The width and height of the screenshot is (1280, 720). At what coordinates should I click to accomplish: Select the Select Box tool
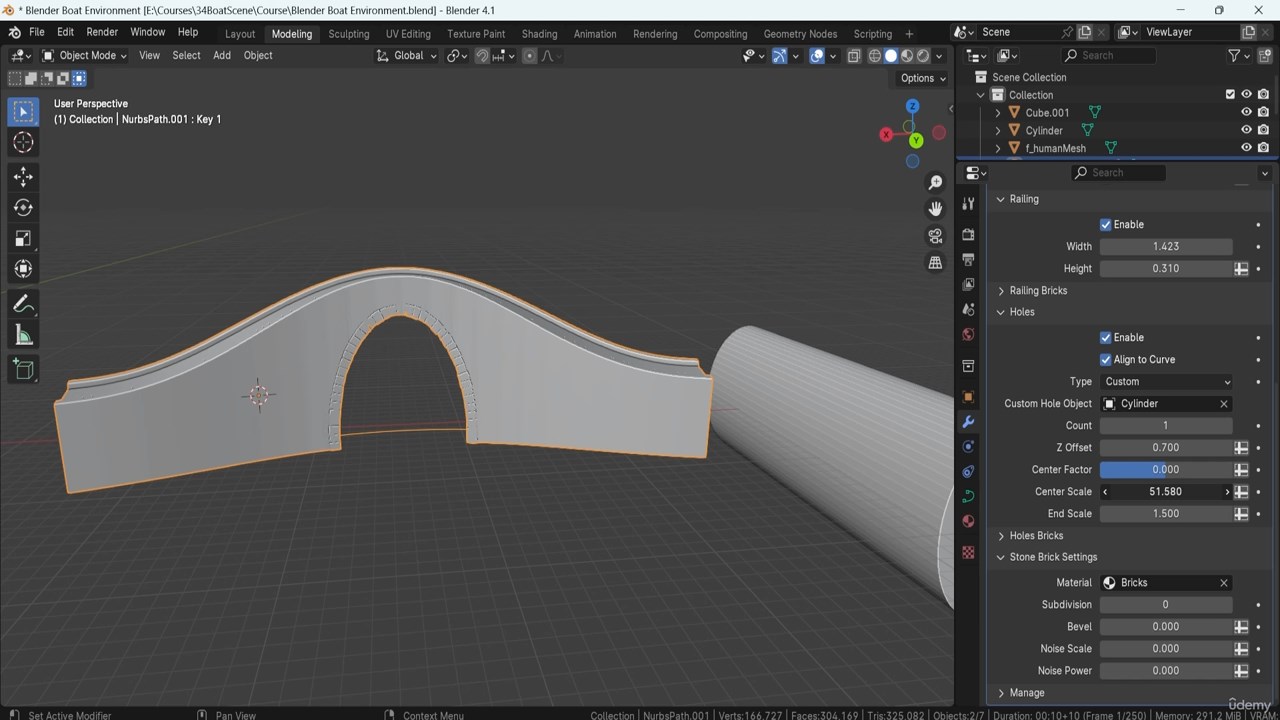pyautogui.click(x=23, y=112)
